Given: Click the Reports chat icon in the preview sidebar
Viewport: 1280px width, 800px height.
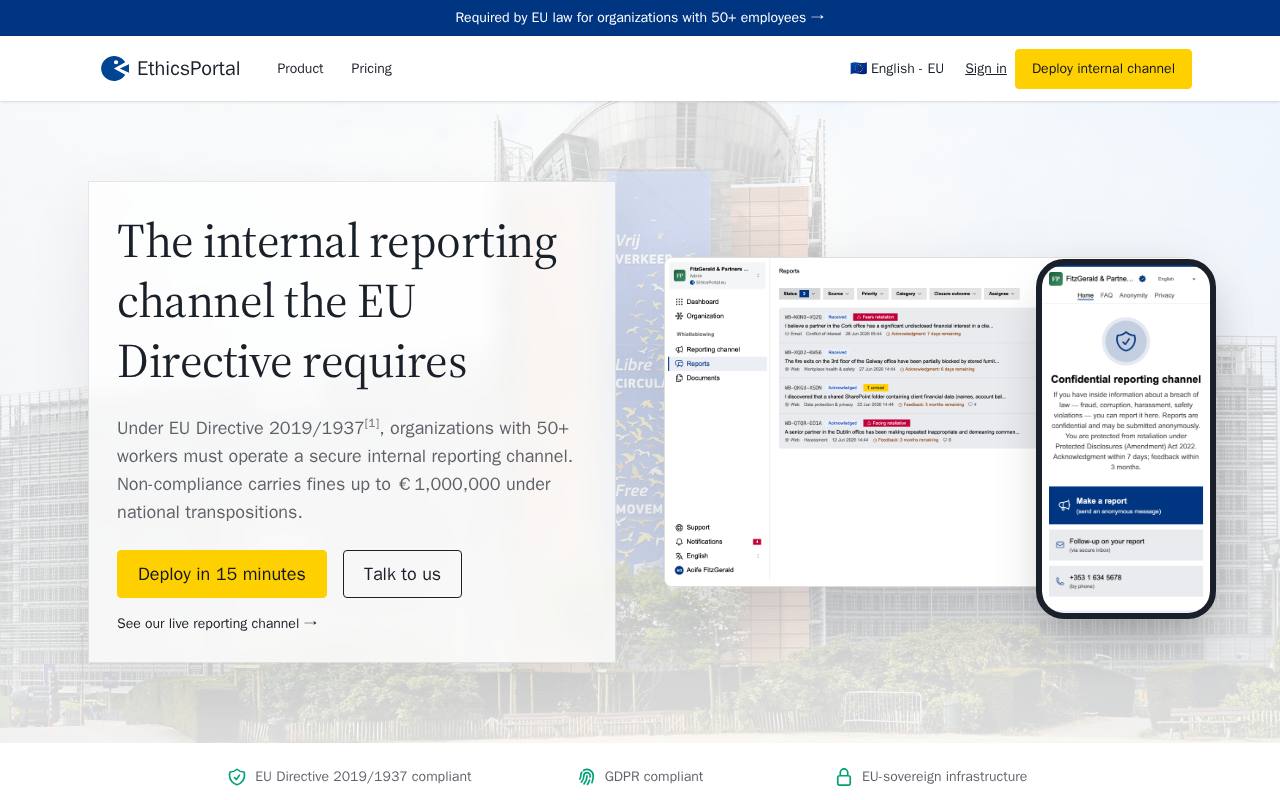Looking at the screenshot, I should click(x=679, y=364).
